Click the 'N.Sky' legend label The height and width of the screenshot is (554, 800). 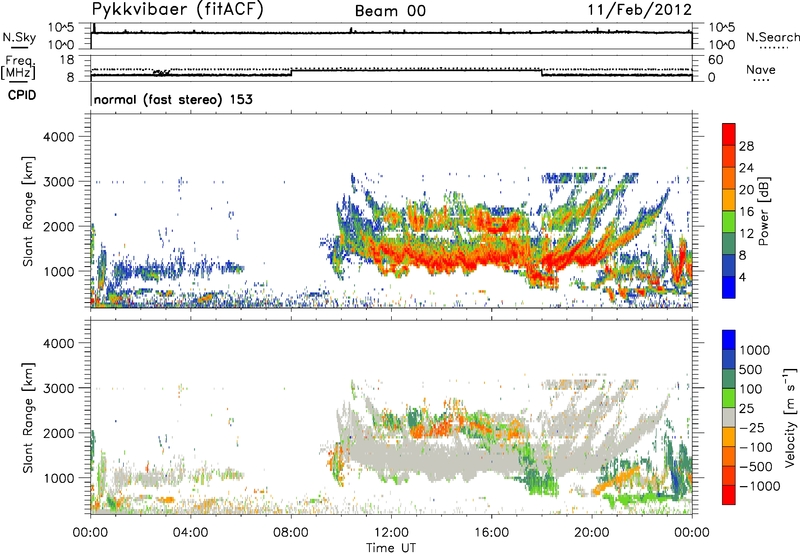coord(19,37)
